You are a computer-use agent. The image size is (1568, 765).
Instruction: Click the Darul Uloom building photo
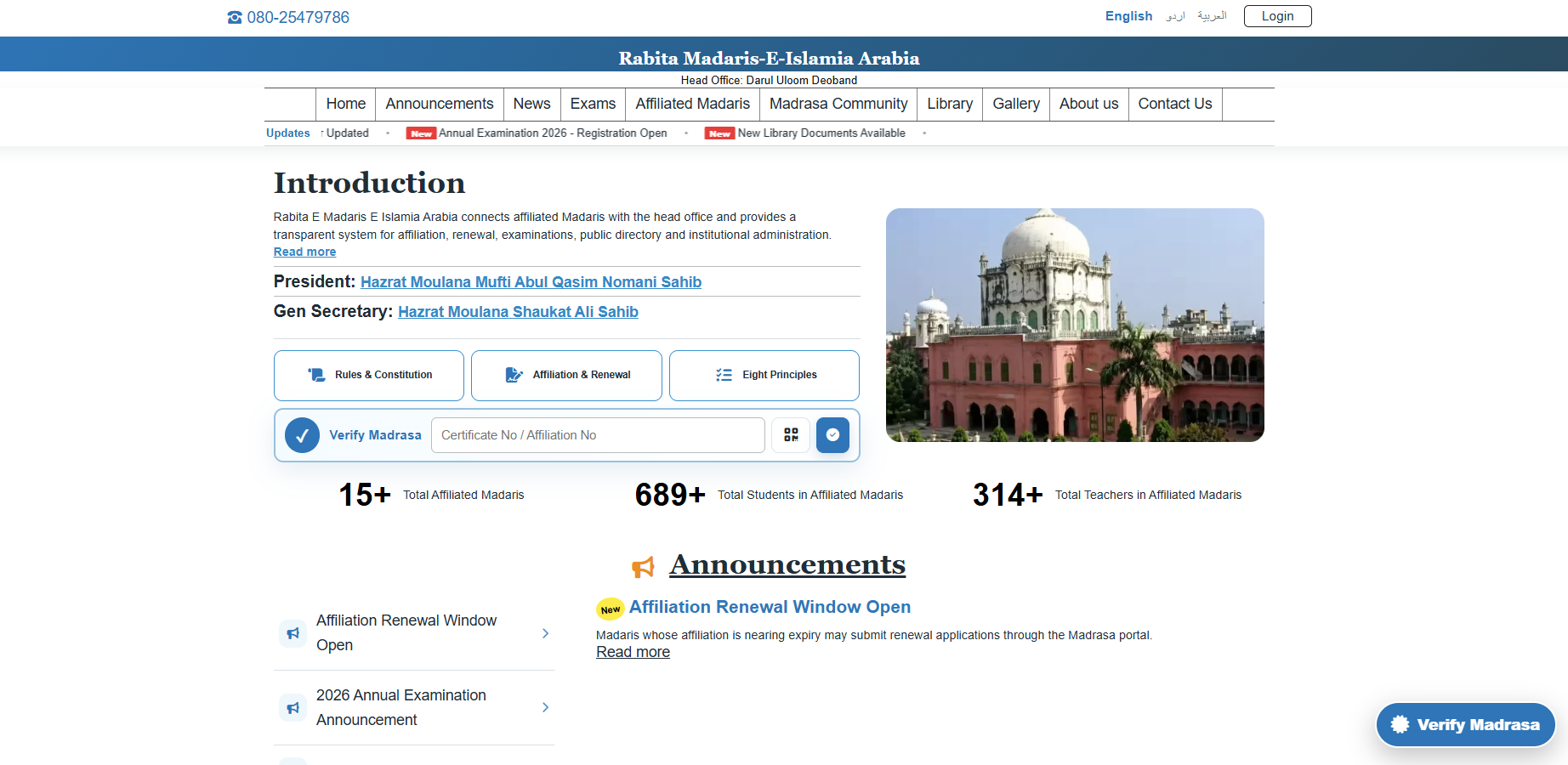click(x=1075, y=325)
